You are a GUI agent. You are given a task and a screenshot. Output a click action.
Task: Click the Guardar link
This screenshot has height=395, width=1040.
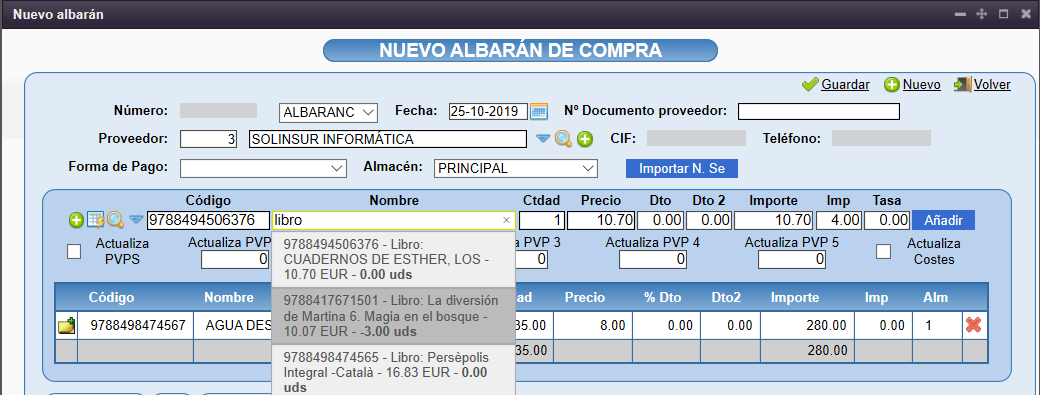pos(845,85)
